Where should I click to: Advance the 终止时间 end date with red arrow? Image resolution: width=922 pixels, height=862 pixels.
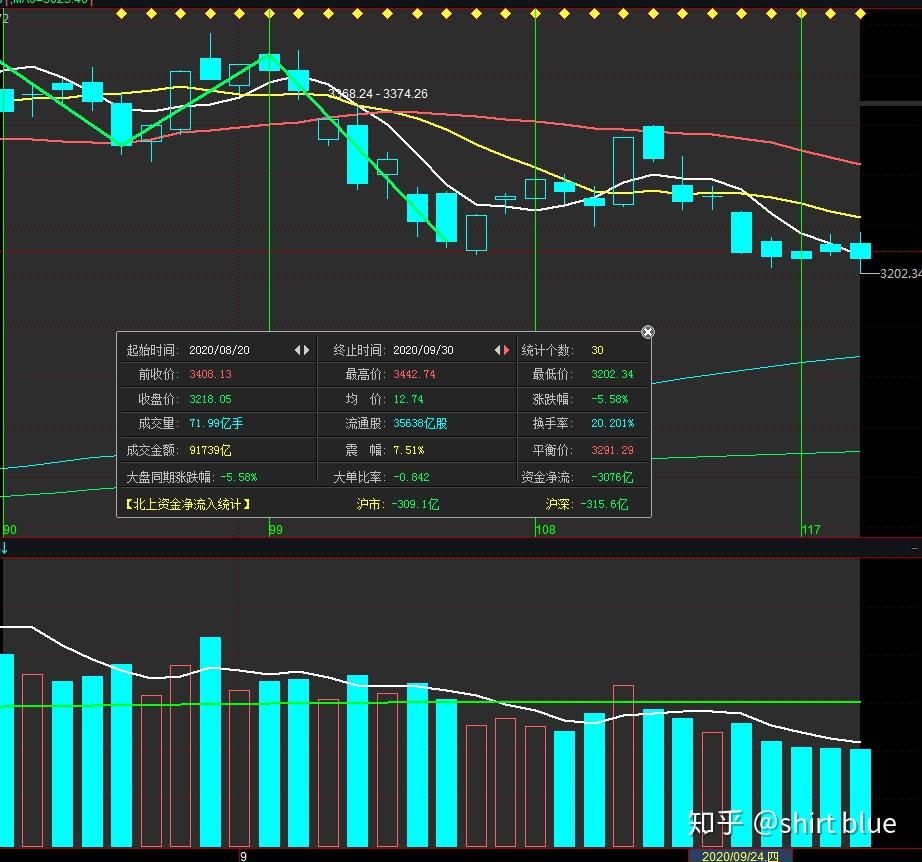(x=506, y=350)
